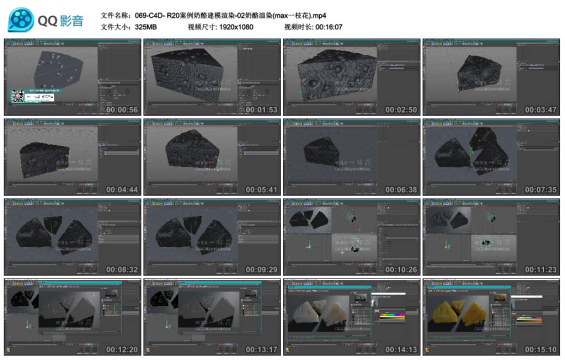Click the QR code in the first thumbnail
565x360 pixels.
[17, 96]
